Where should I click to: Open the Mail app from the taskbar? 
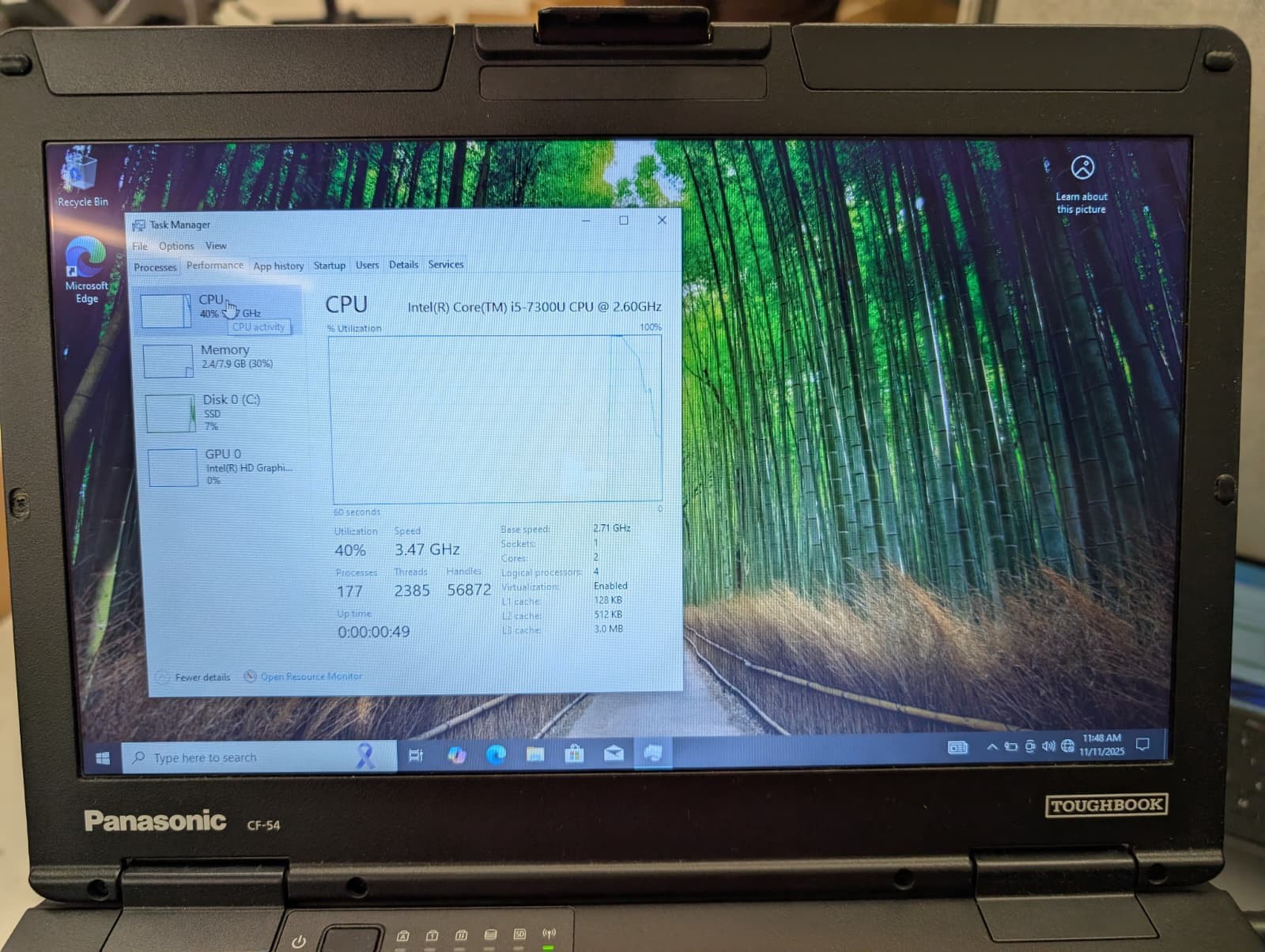[614, 754]
